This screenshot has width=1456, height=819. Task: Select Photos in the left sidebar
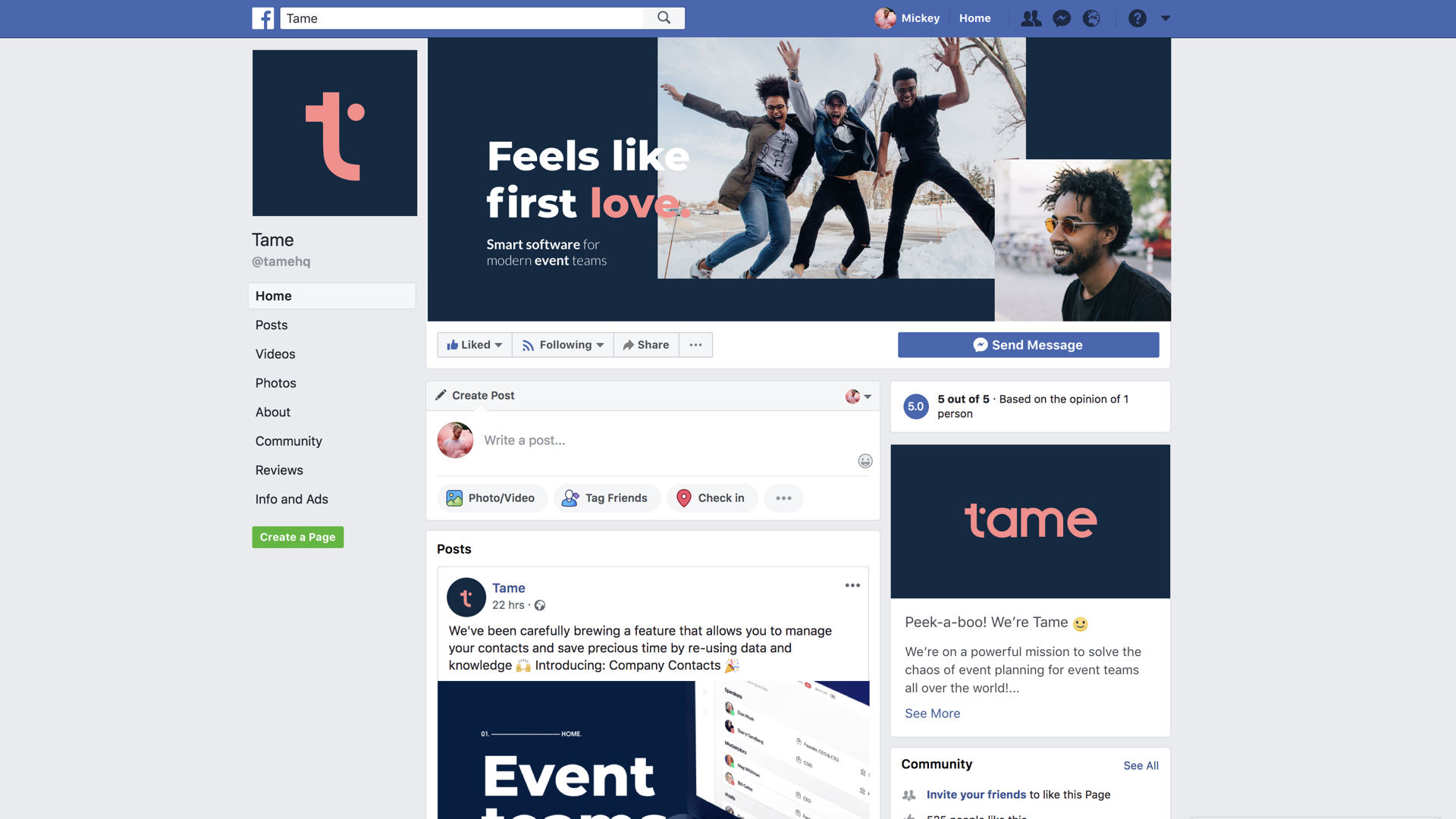coord(275,383)
